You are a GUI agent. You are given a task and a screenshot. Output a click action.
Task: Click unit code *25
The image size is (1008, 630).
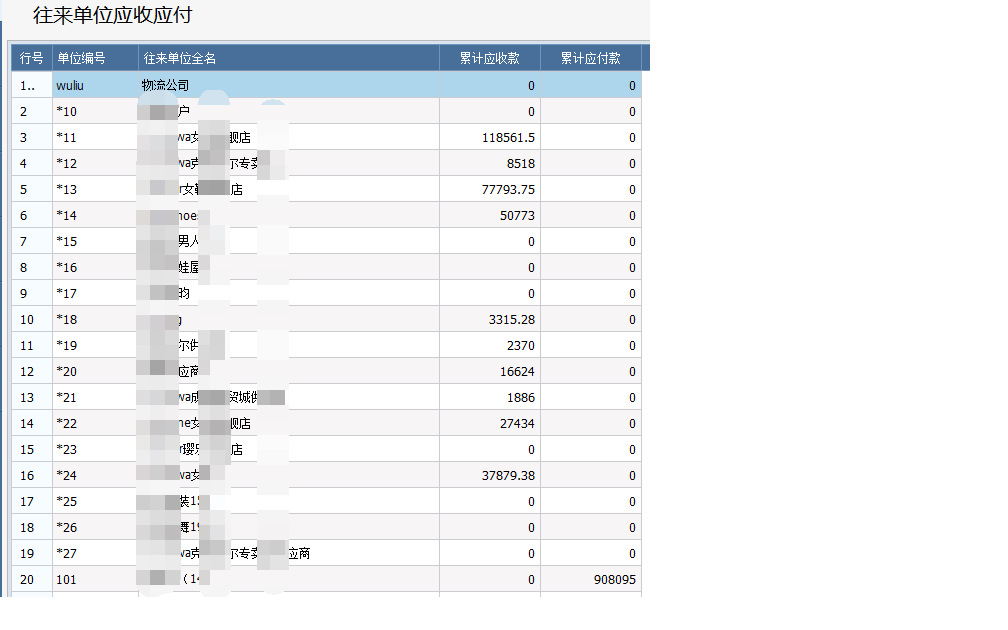95,501
